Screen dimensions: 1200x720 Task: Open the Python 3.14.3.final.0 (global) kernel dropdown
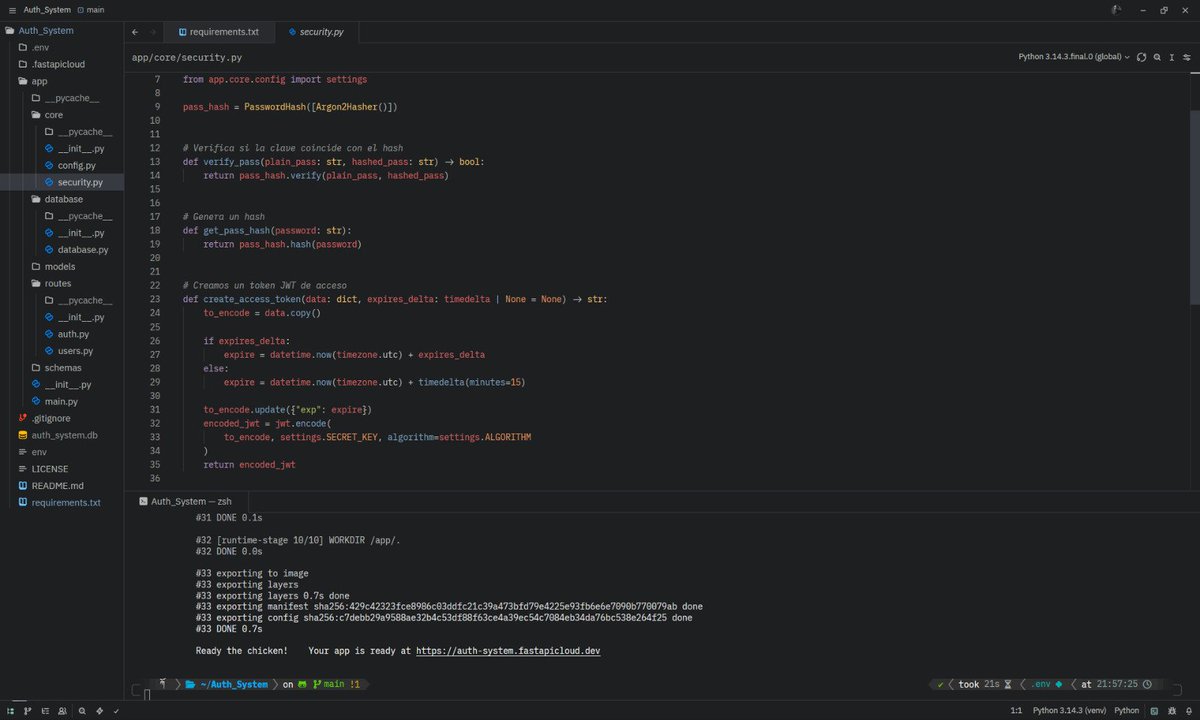click(1074, 57)
